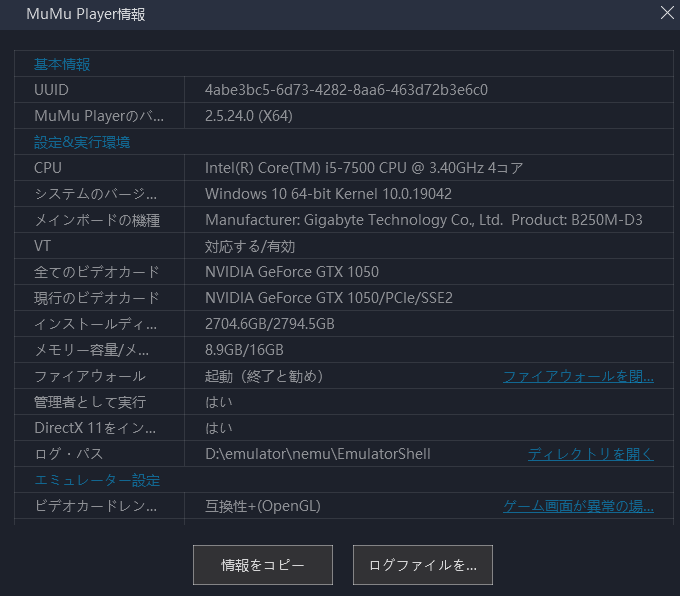Click the 基本情報 section header
The image size is (680, 596).
coord(62,64)
